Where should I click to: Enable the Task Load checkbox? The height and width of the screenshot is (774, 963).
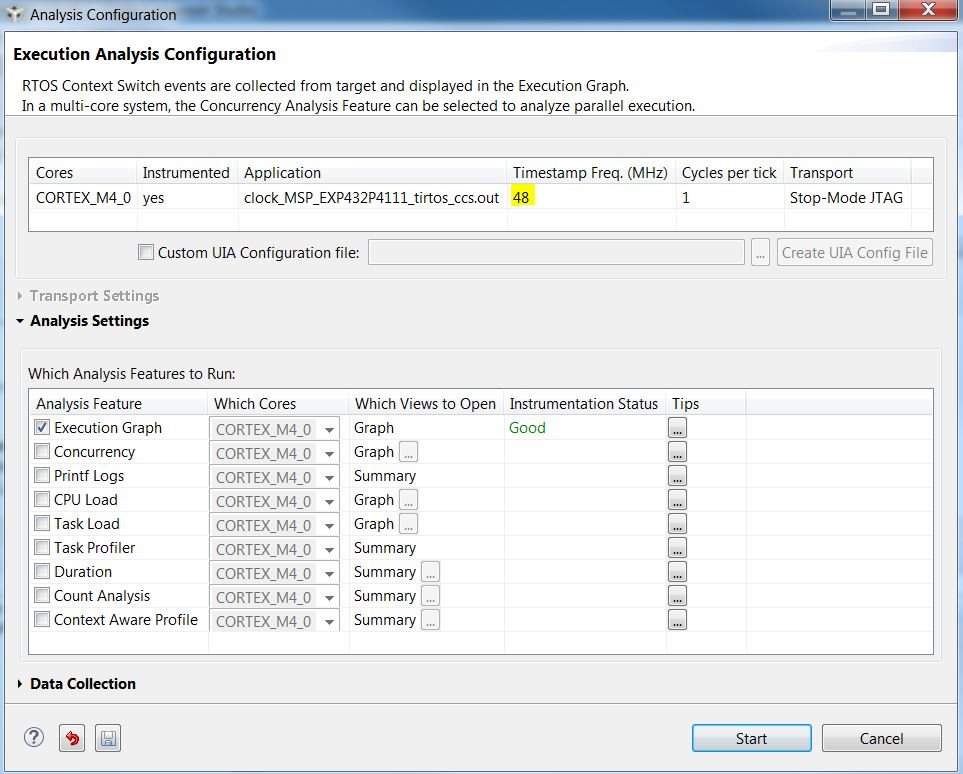[x=42, y=523]
